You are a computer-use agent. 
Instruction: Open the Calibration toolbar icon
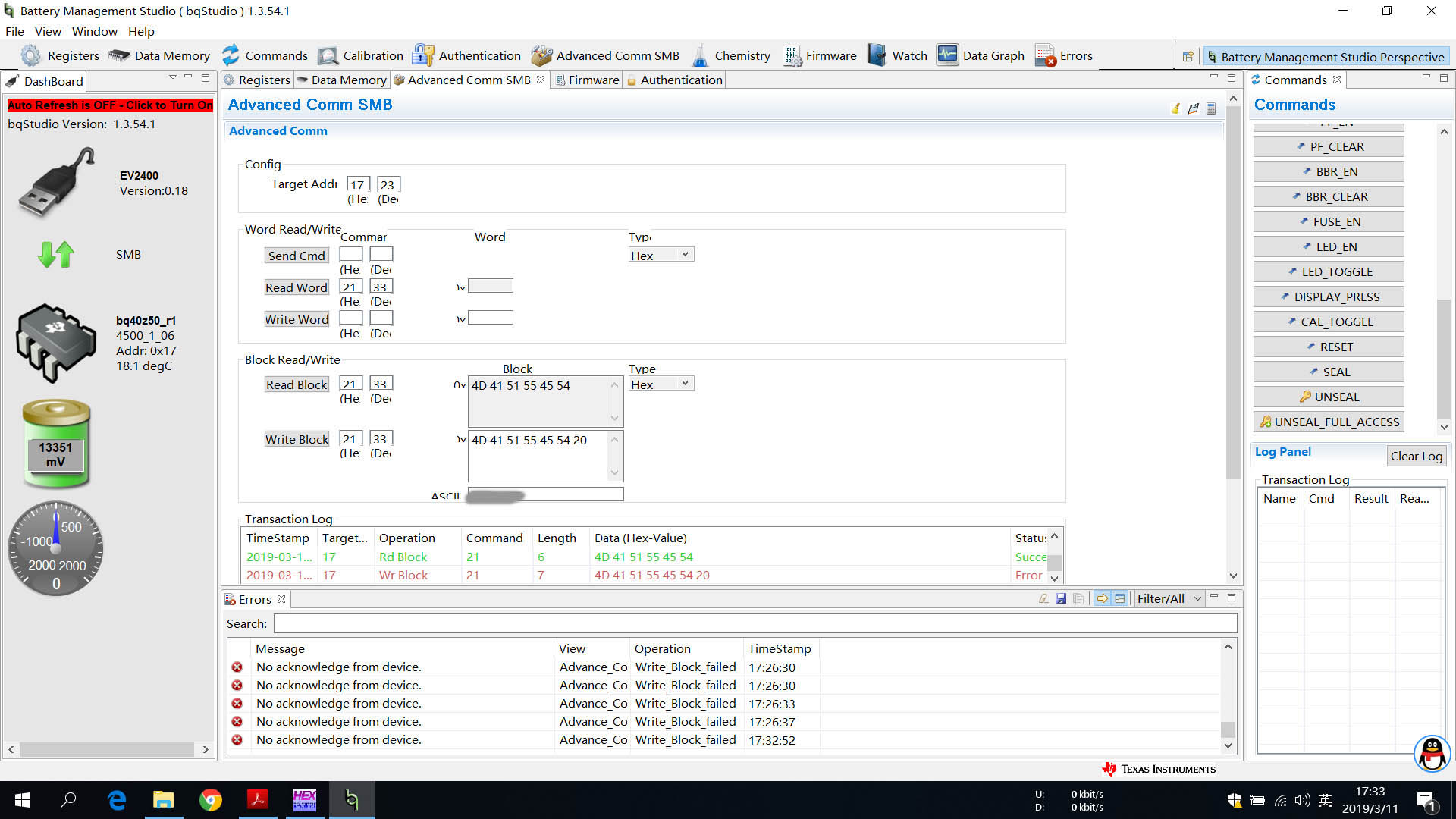(328, 55)
